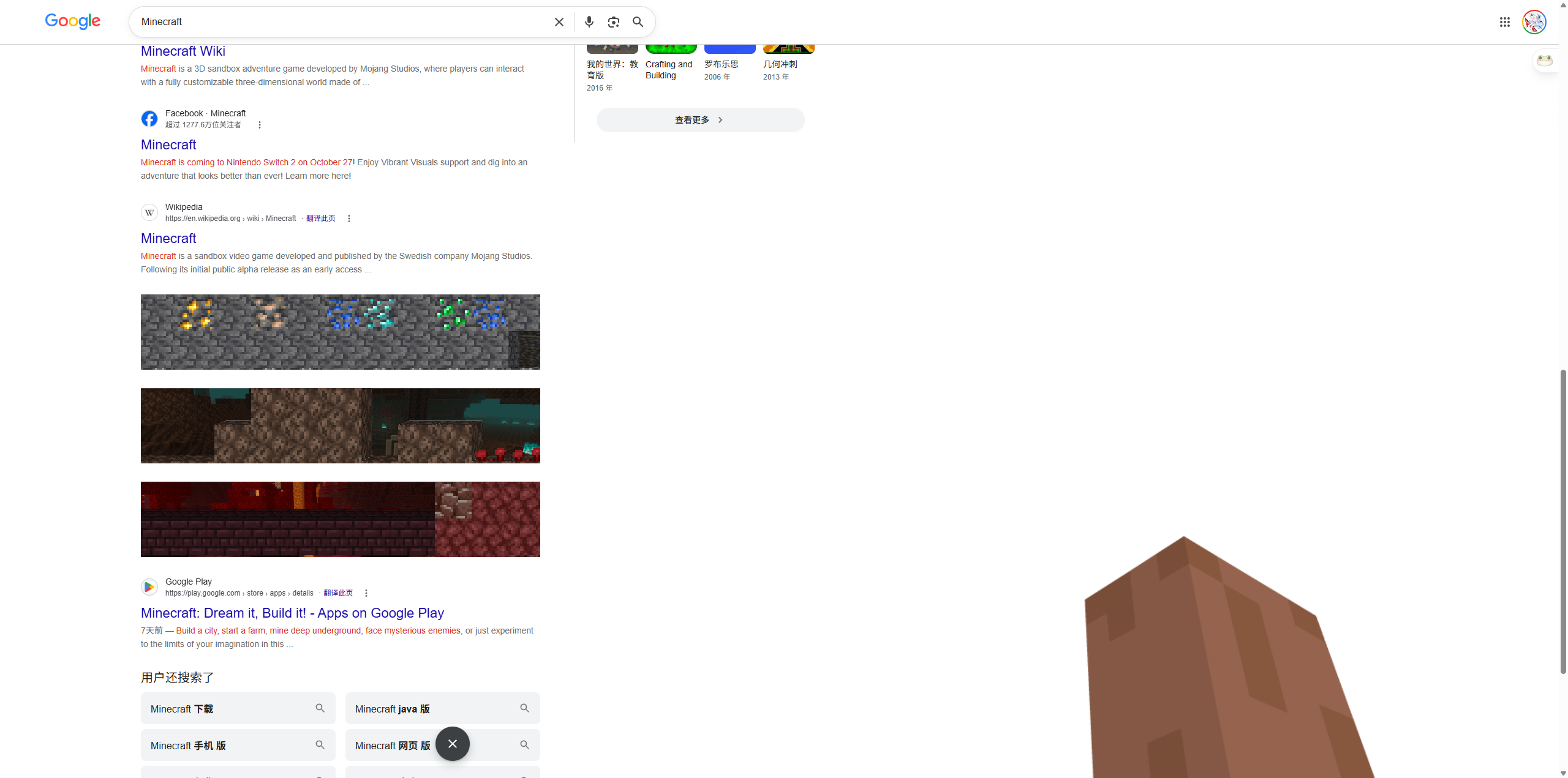Open the Wikipedia Minecraft result title
Screen dimensions: 1568x778
[x=168, y=238]
